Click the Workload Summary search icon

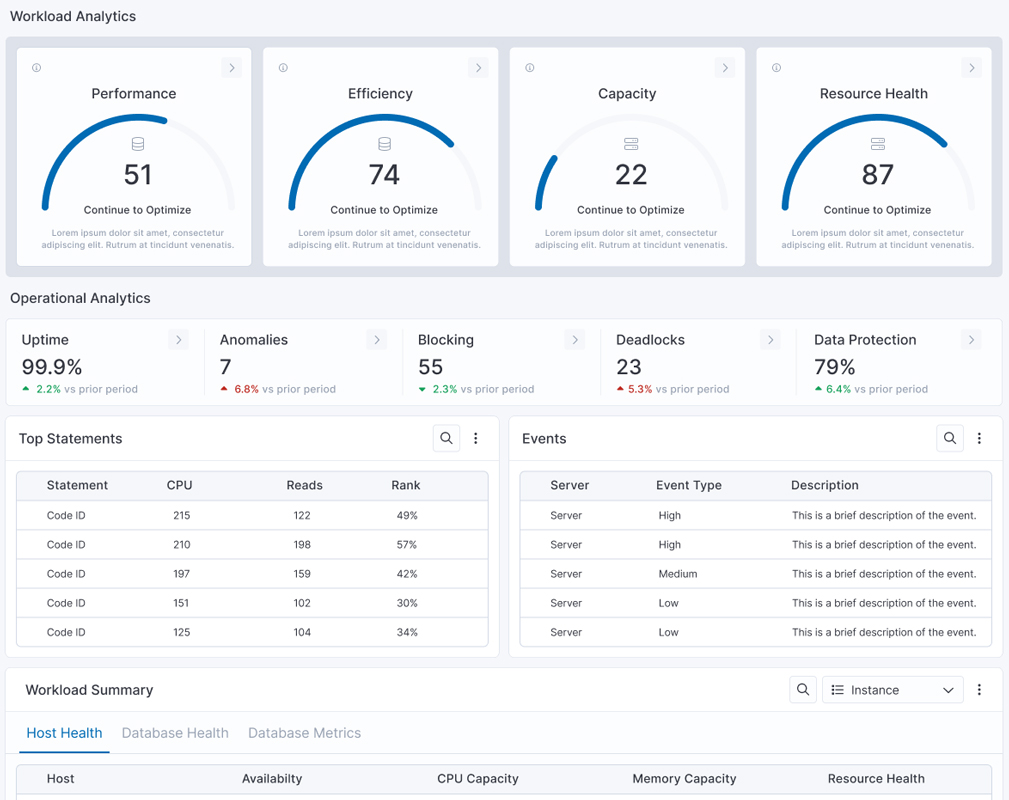pyautogui.click(x=803, y=690)
